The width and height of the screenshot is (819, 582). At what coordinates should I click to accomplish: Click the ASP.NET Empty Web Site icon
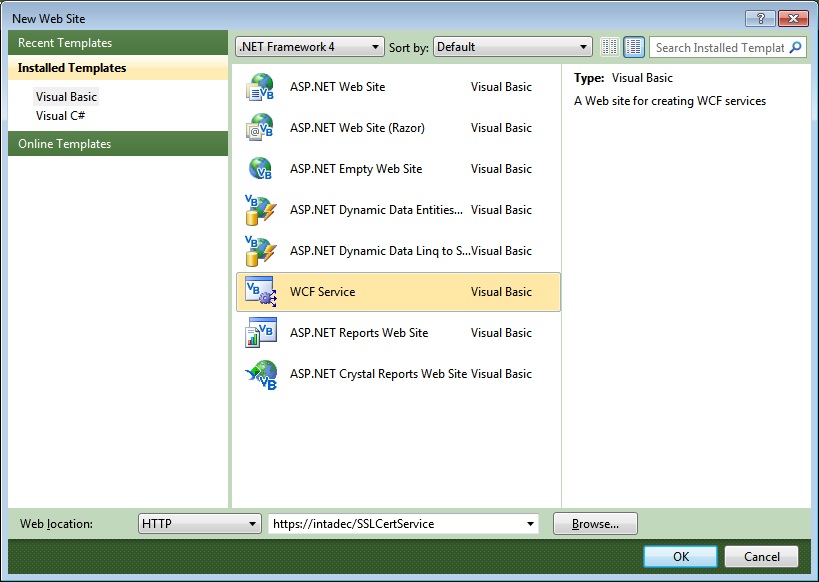tap(260, 169)
